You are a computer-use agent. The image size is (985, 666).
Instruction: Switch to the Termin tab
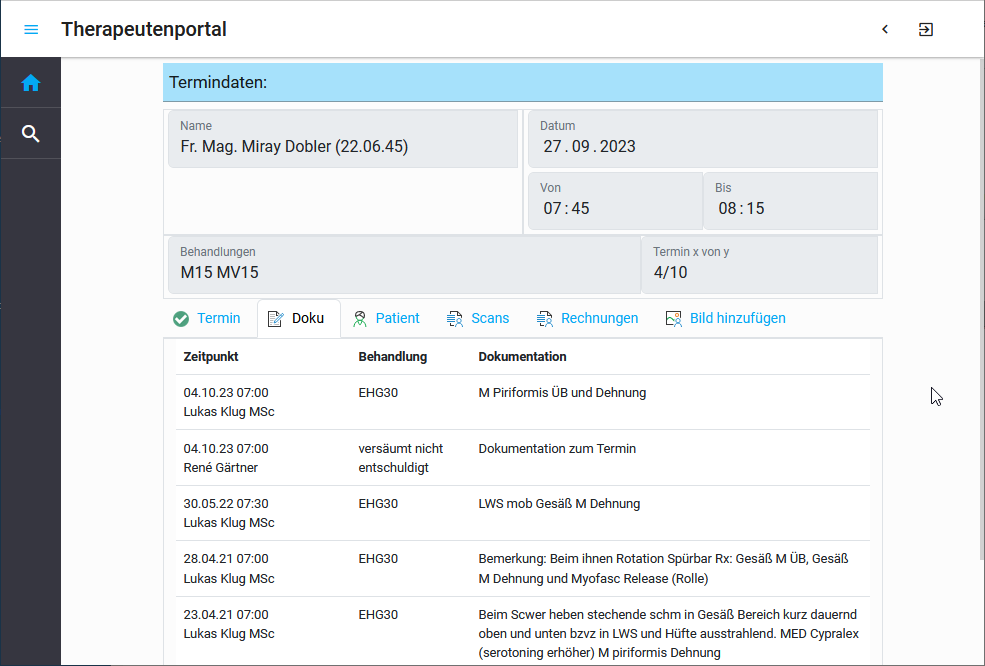[218, 318]
